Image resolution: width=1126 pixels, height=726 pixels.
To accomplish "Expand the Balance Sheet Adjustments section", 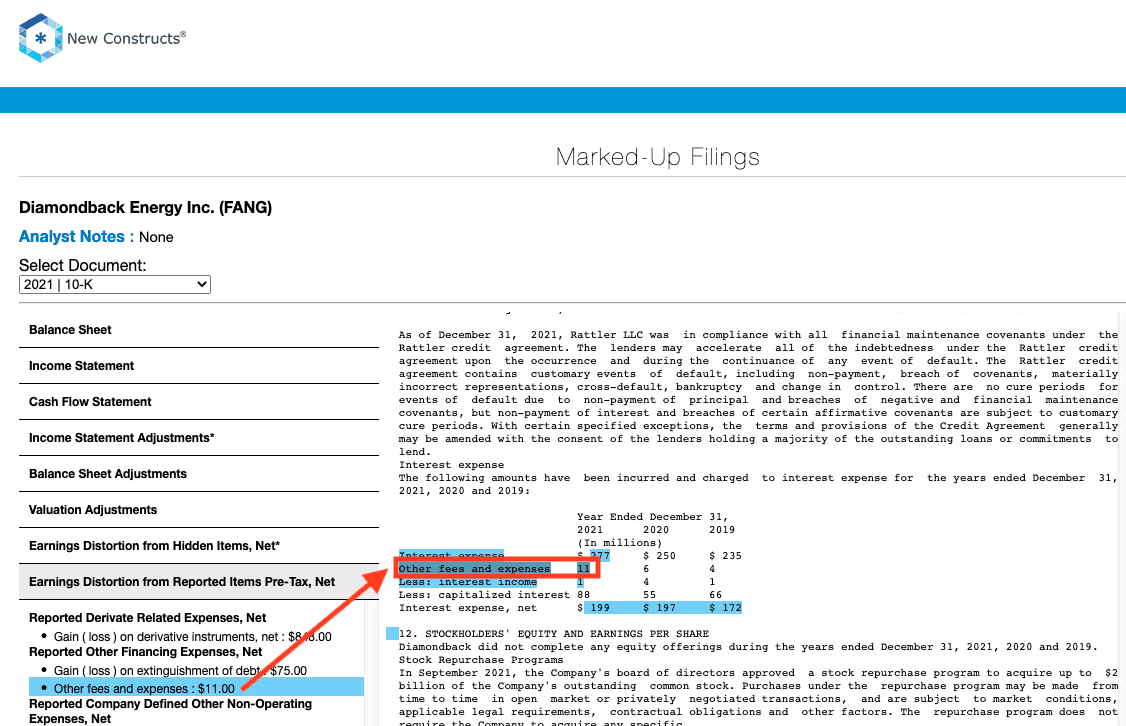I will 199,473.
